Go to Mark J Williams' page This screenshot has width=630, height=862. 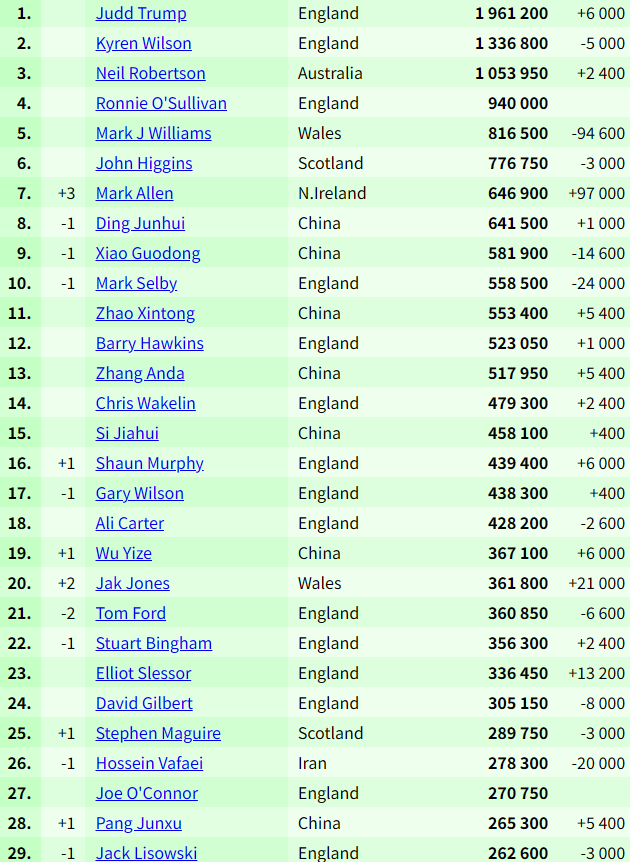tap(153, 134)
